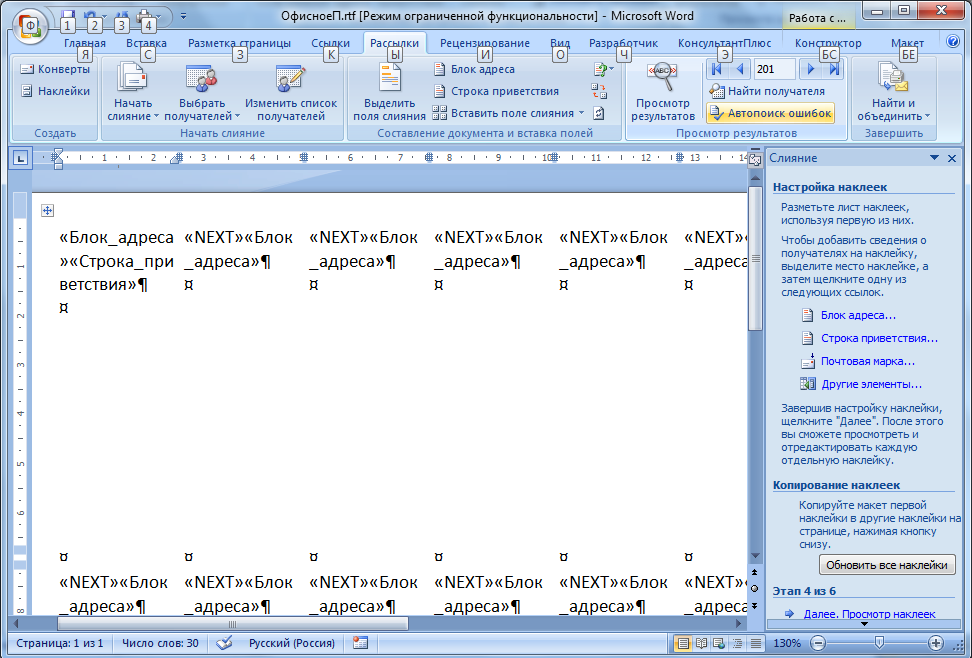Expand Выбрать получателей dropdown arrow
This screenshot has width=972, height=658.
tap(237, 116)
